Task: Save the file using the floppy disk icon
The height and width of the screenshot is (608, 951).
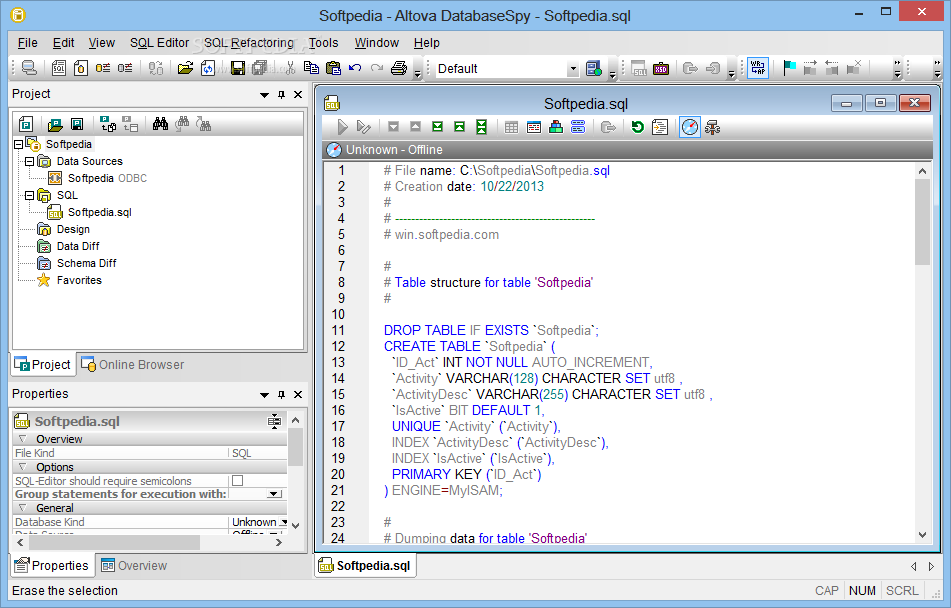Action: 238,68
